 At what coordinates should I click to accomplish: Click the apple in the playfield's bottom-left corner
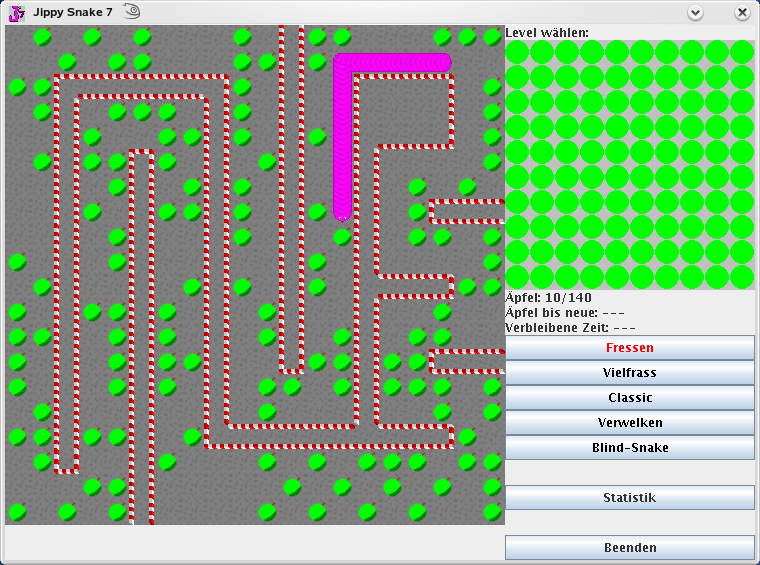point(17,512)
